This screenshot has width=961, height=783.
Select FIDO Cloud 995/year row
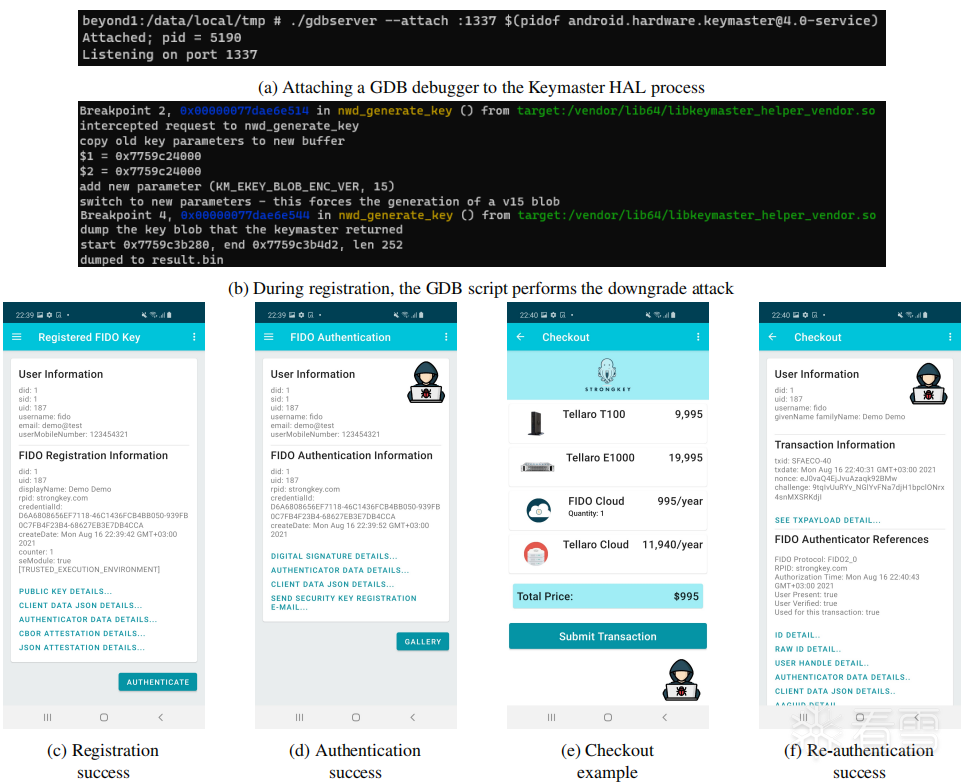pyautogui.click(x=608, y=510)
